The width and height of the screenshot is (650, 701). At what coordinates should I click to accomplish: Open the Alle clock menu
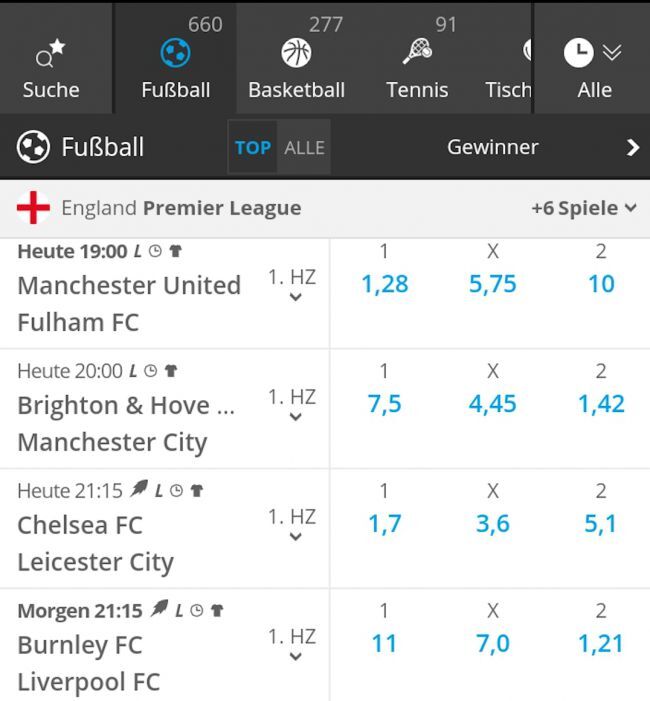[593, 54]
